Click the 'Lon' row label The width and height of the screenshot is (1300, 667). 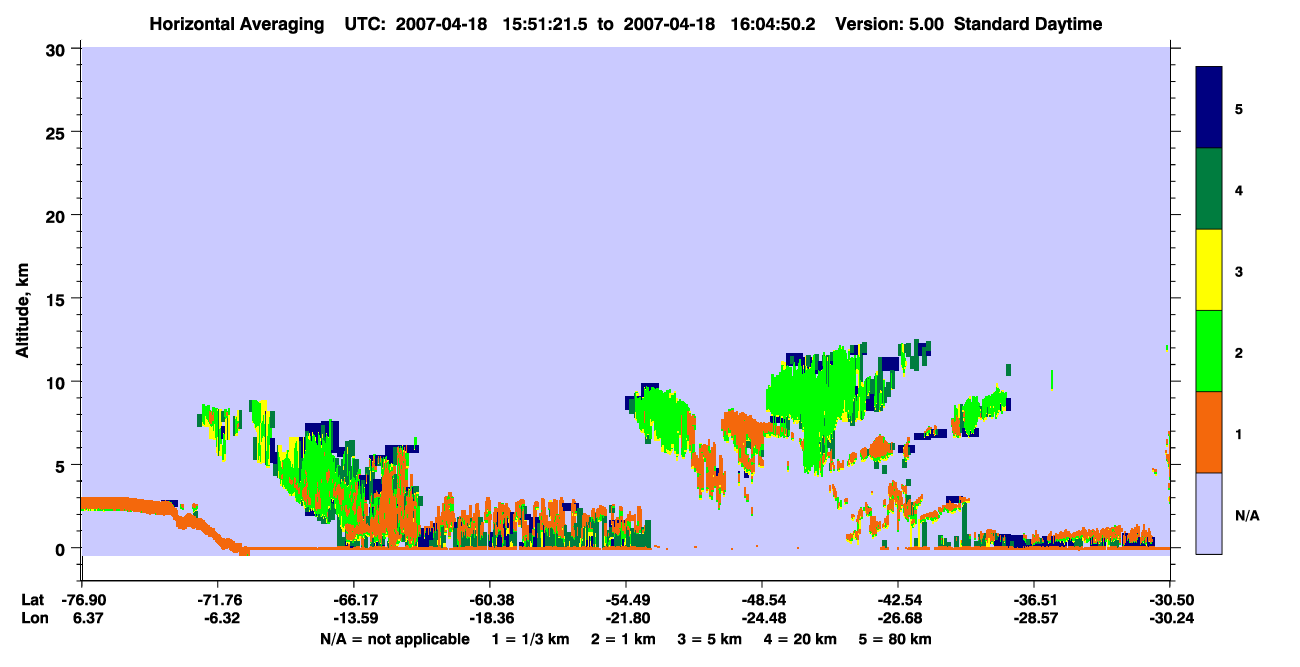pos(33,617)
